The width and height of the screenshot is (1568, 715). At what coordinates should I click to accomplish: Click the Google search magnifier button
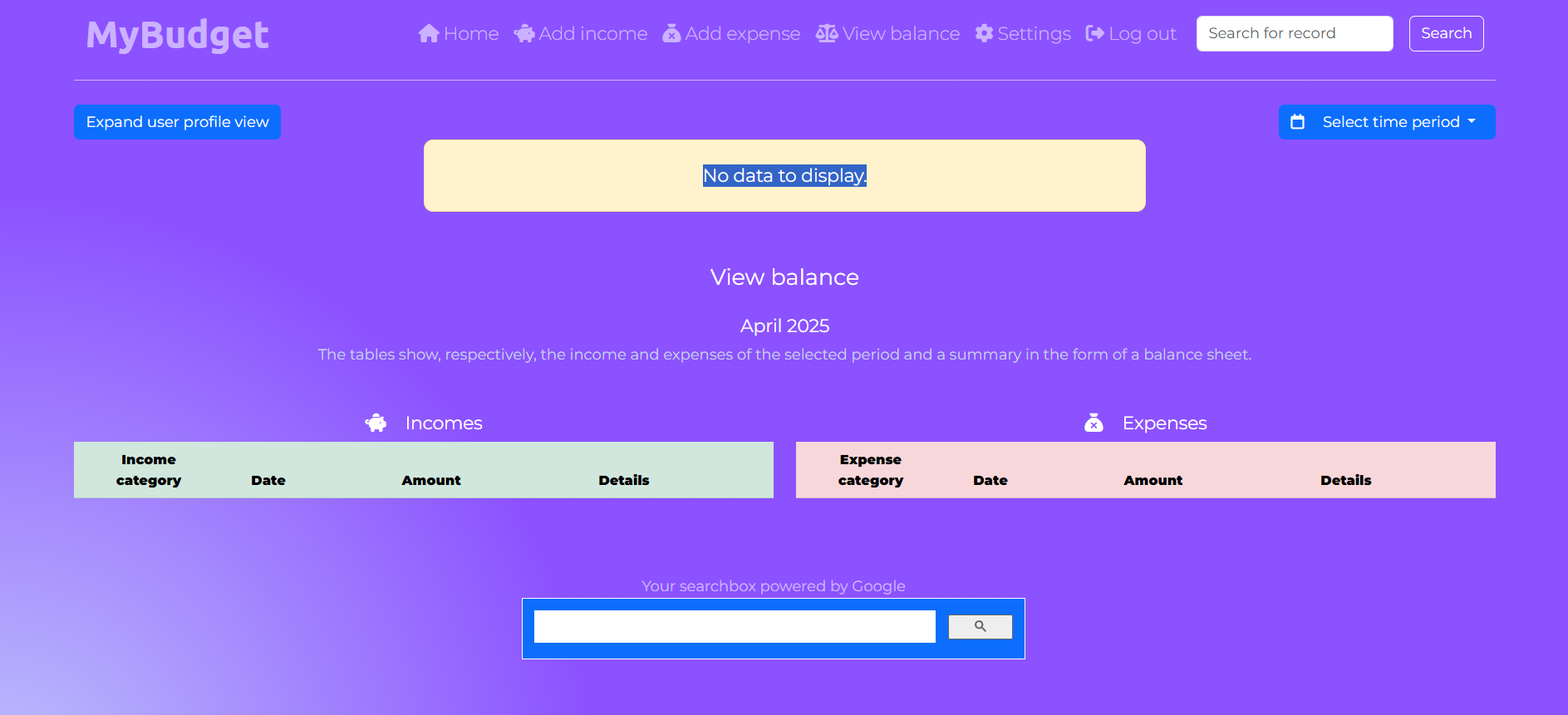980,627
